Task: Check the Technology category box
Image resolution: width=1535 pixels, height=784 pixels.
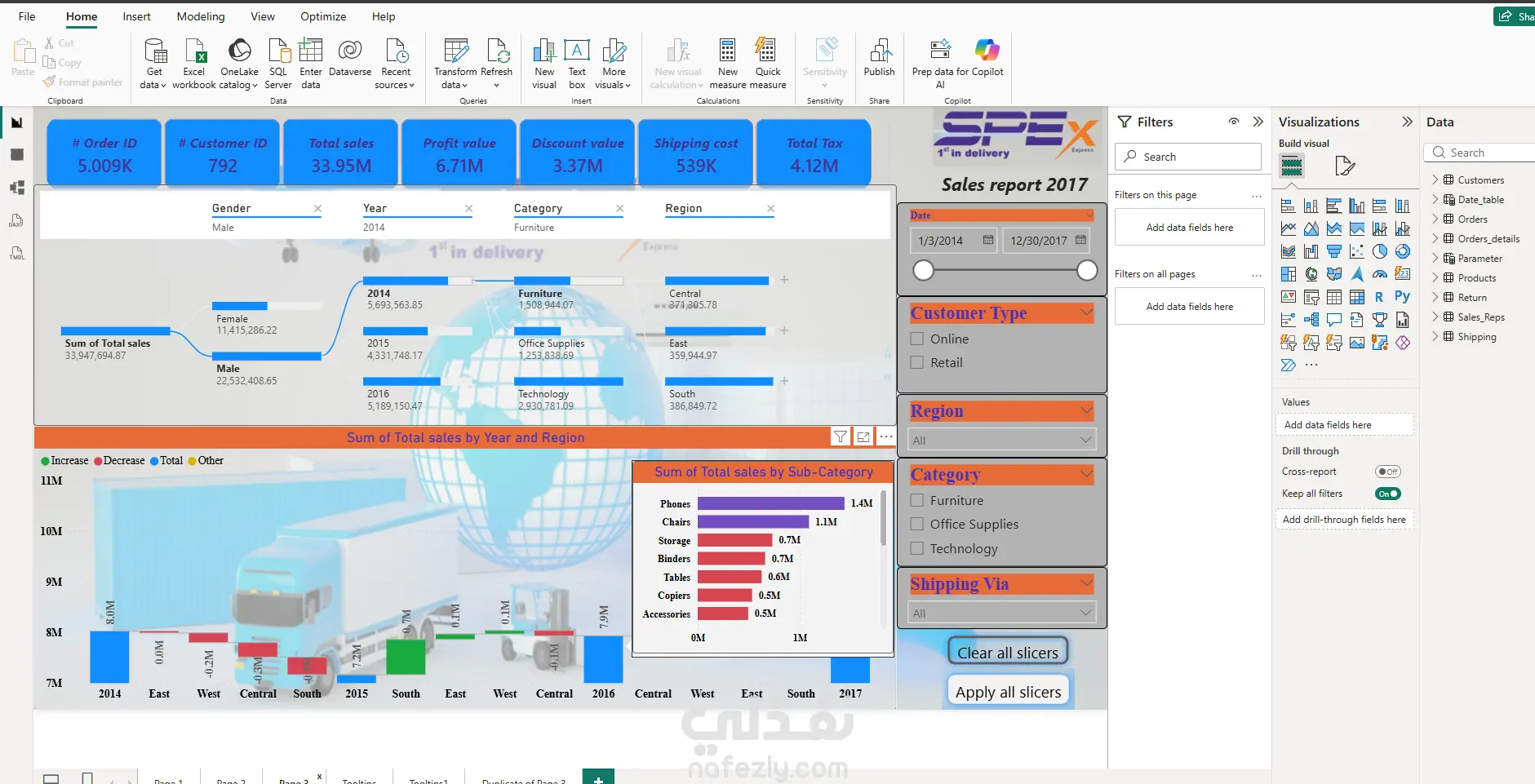Action: 917,548
